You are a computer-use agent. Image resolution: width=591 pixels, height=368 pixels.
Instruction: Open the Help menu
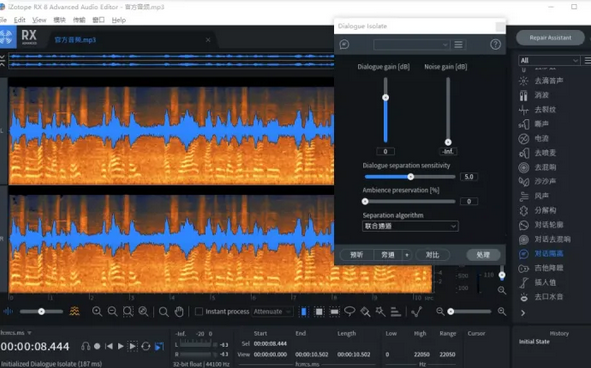pos(119,20)
